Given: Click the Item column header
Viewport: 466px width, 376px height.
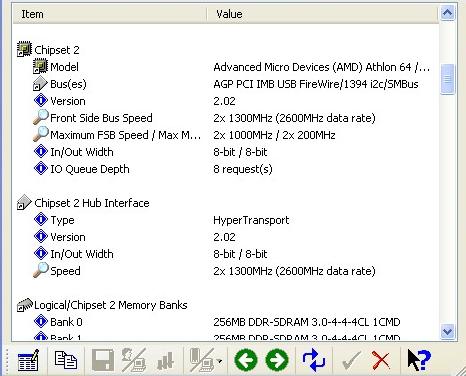Looking at the screenshot, I should coord(110,14).
